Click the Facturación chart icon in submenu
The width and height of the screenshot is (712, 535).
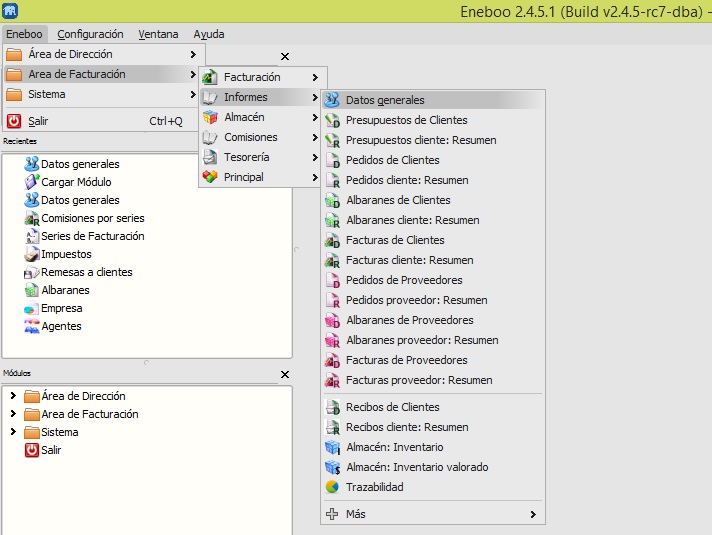click(x=210, y=77)
